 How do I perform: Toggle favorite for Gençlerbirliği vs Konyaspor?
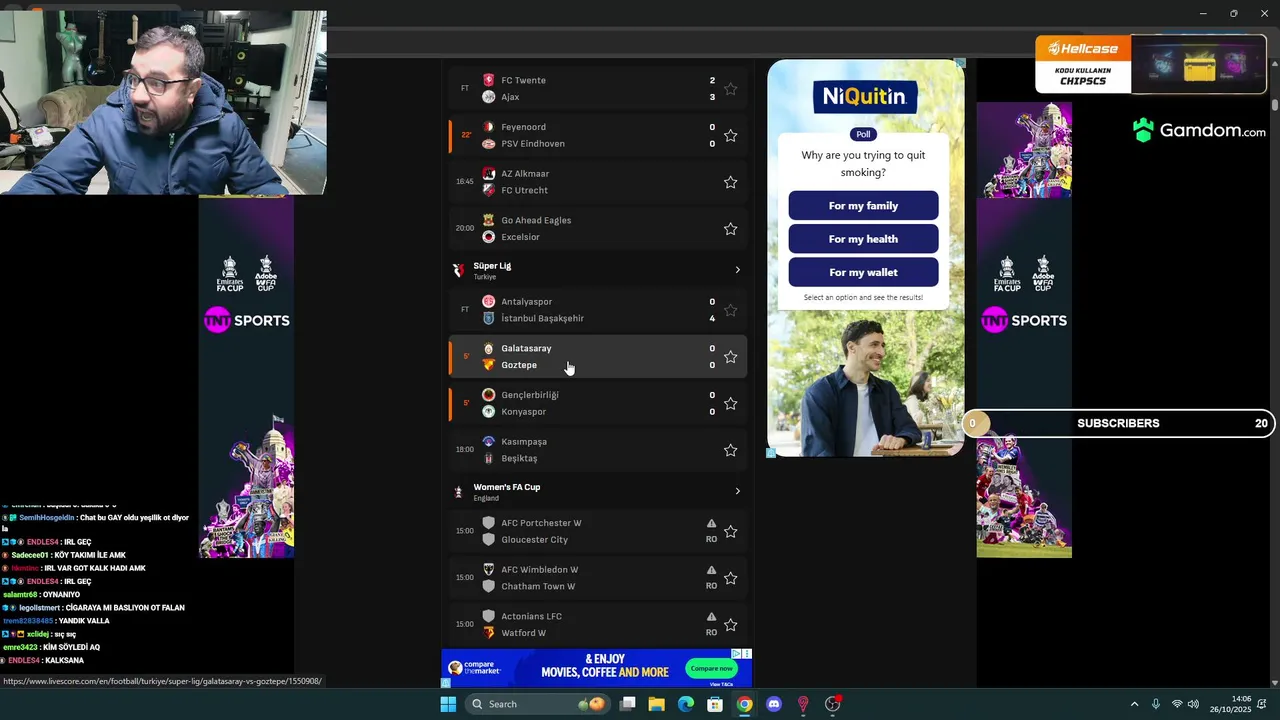click(x=731, y=403)
